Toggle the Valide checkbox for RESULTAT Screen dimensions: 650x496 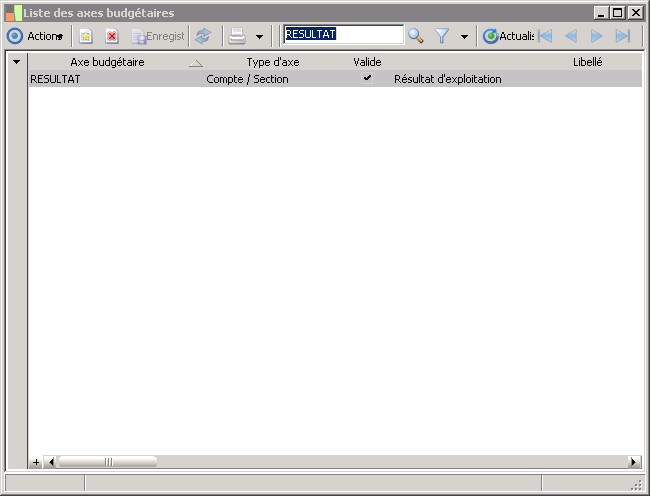367,78
